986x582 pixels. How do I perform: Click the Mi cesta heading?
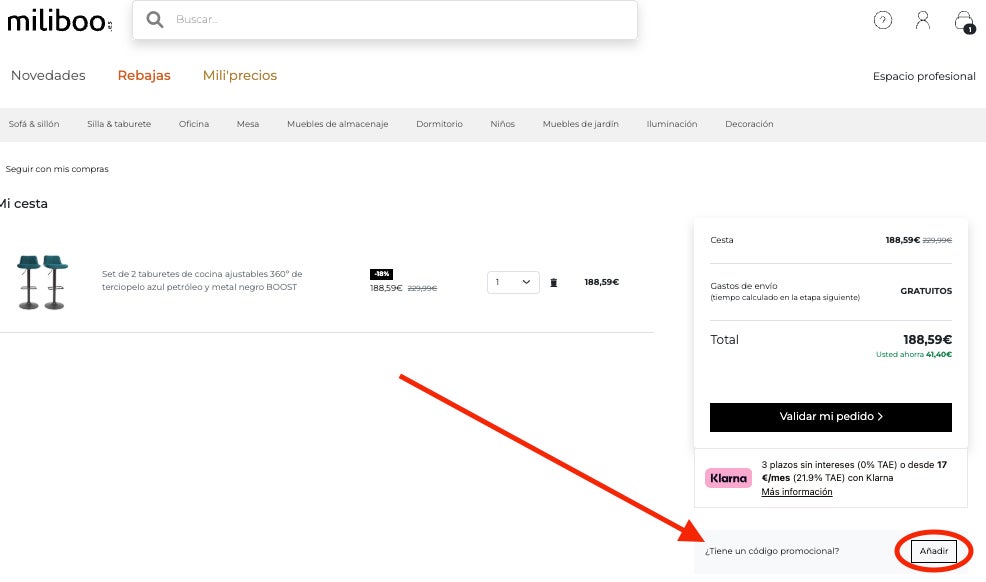click(x=23, y=204)
